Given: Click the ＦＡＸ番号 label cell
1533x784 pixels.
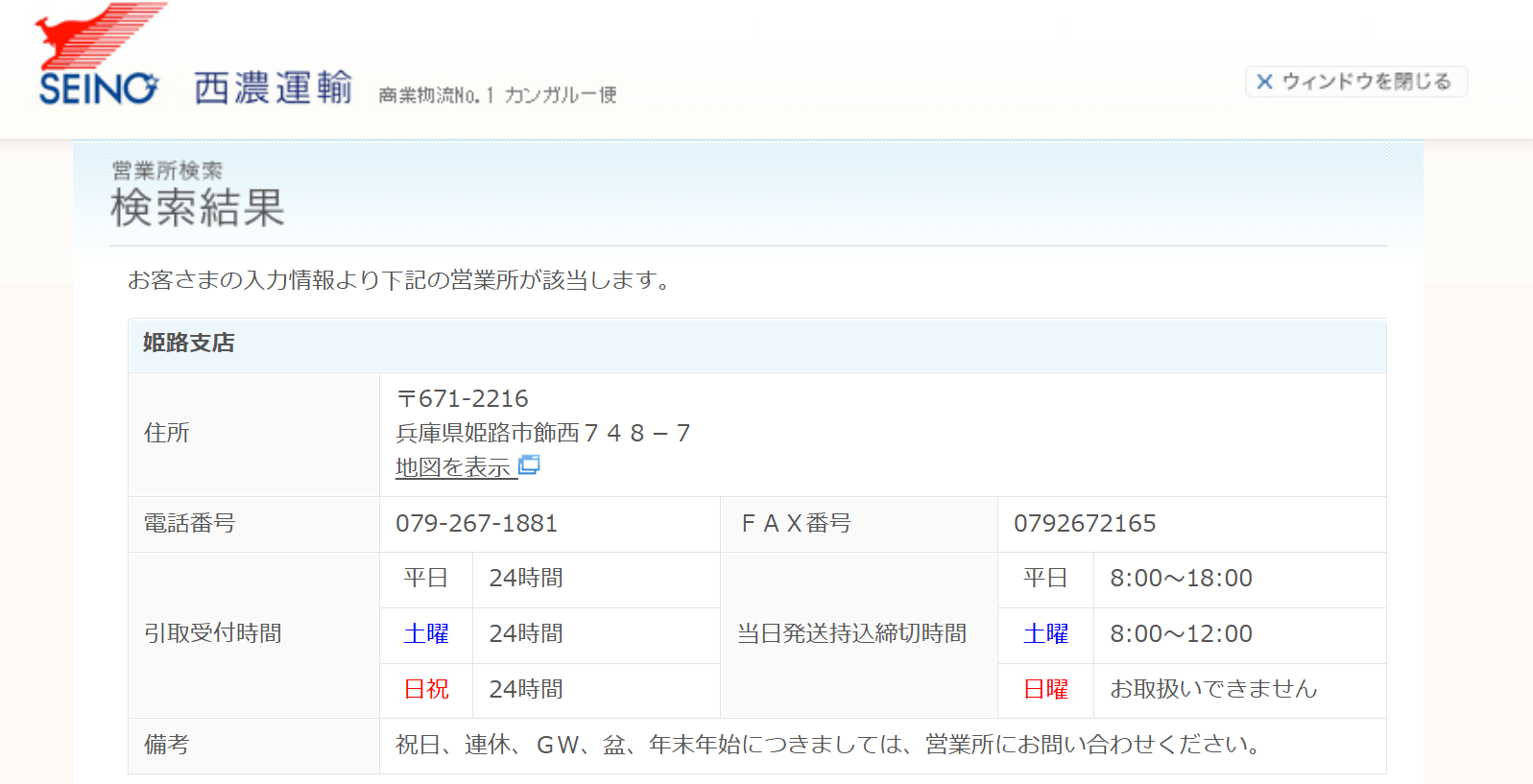Looking at the screenshot, I should pyautogui.click(x=859, y=524).
